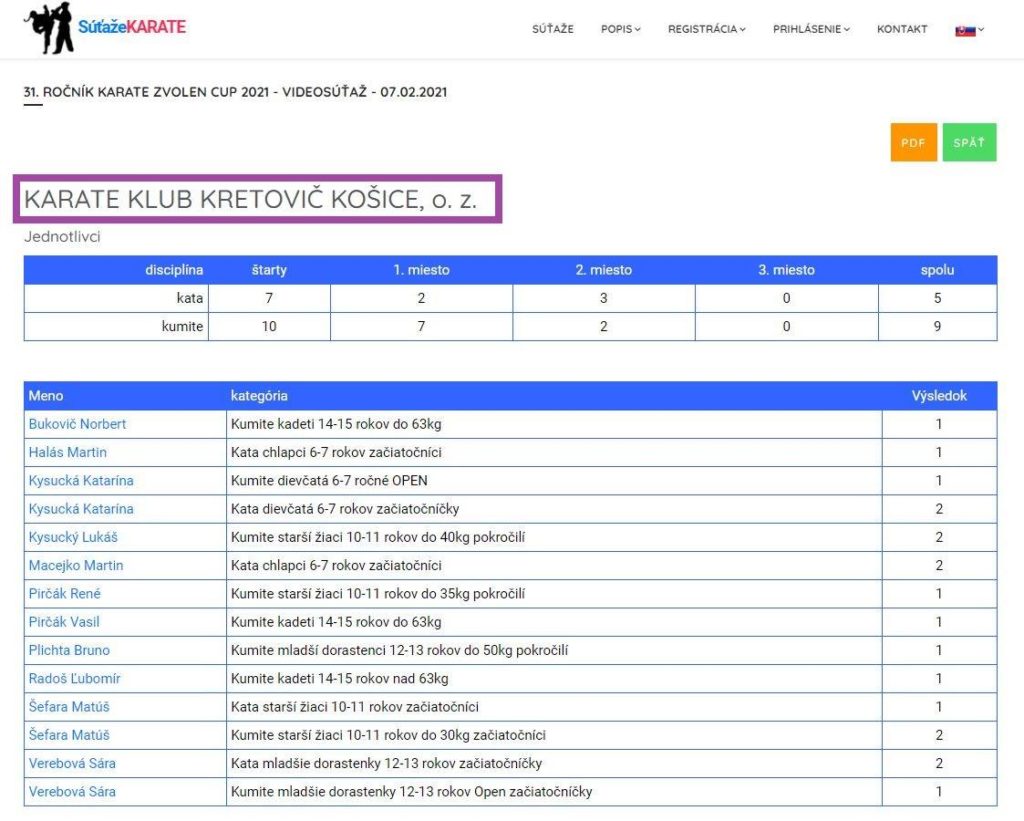The height and width of the screenshot is (821, 1024).
Task: Open the SÚŤAŽE menu item
Action: click(x=552, y=29)
